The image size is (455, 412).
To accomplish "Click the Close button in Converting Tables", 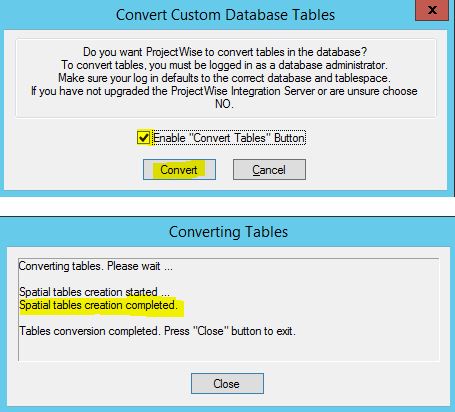I will pyautogui.click(x=227, y=384).
